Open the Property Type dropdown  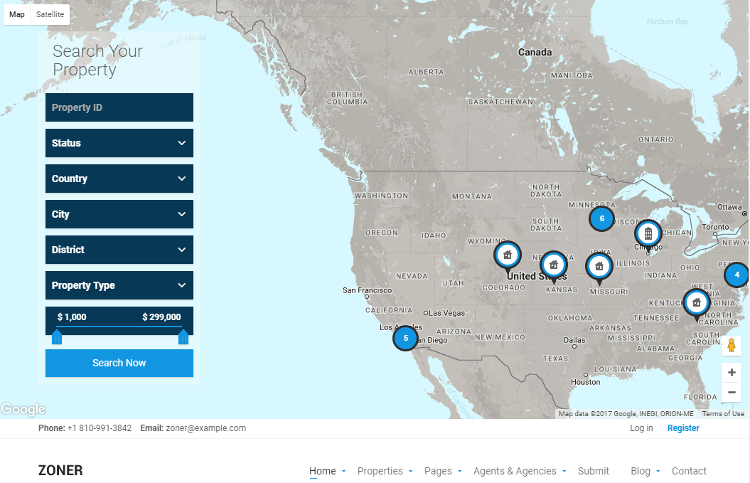[x=119, y=285]
